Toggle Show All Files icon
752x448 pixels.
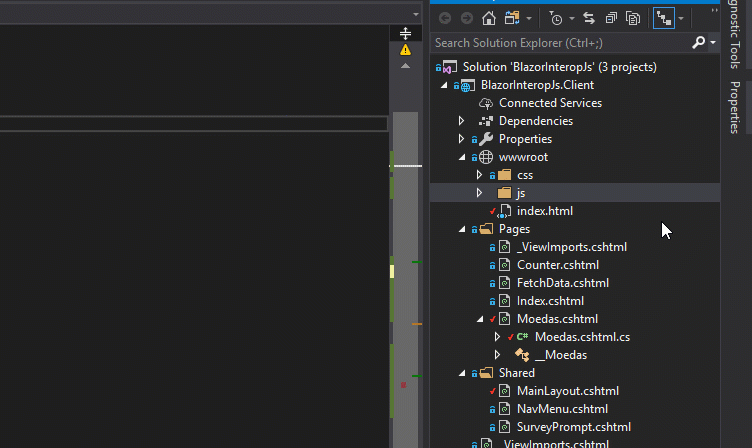pyautogui.click(x=633, y=19)
